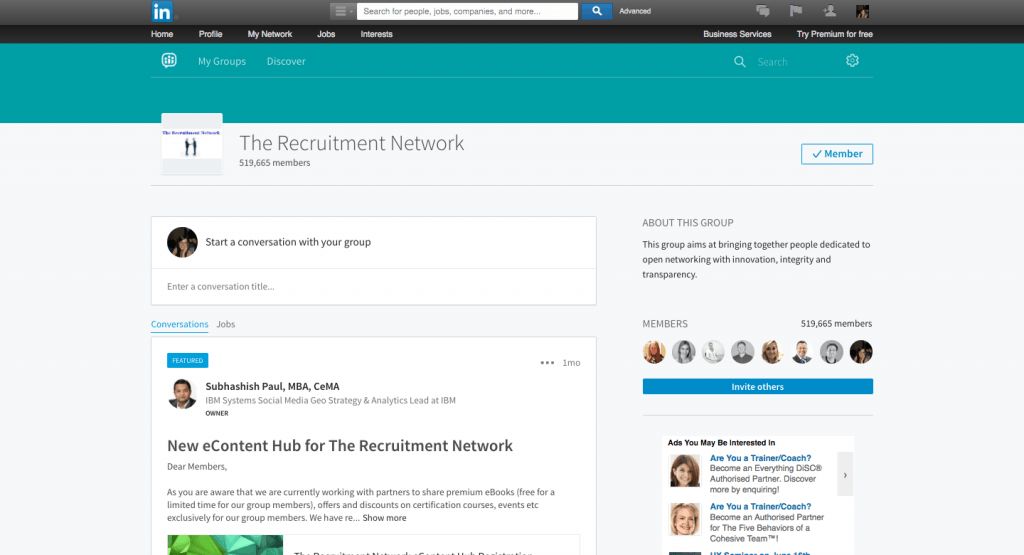Open Business Services
The image size is (1024, 555).
point(737,34)
